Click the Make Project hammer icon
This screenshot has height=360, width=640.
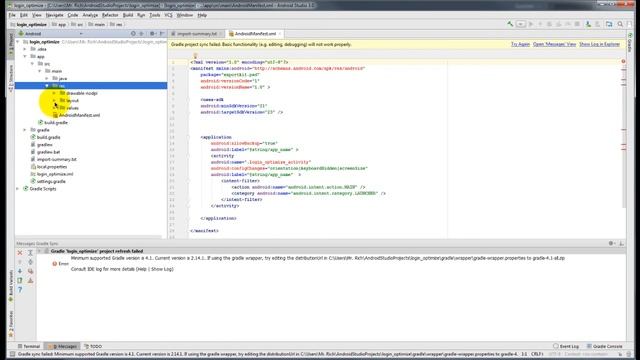coord(510,24)
